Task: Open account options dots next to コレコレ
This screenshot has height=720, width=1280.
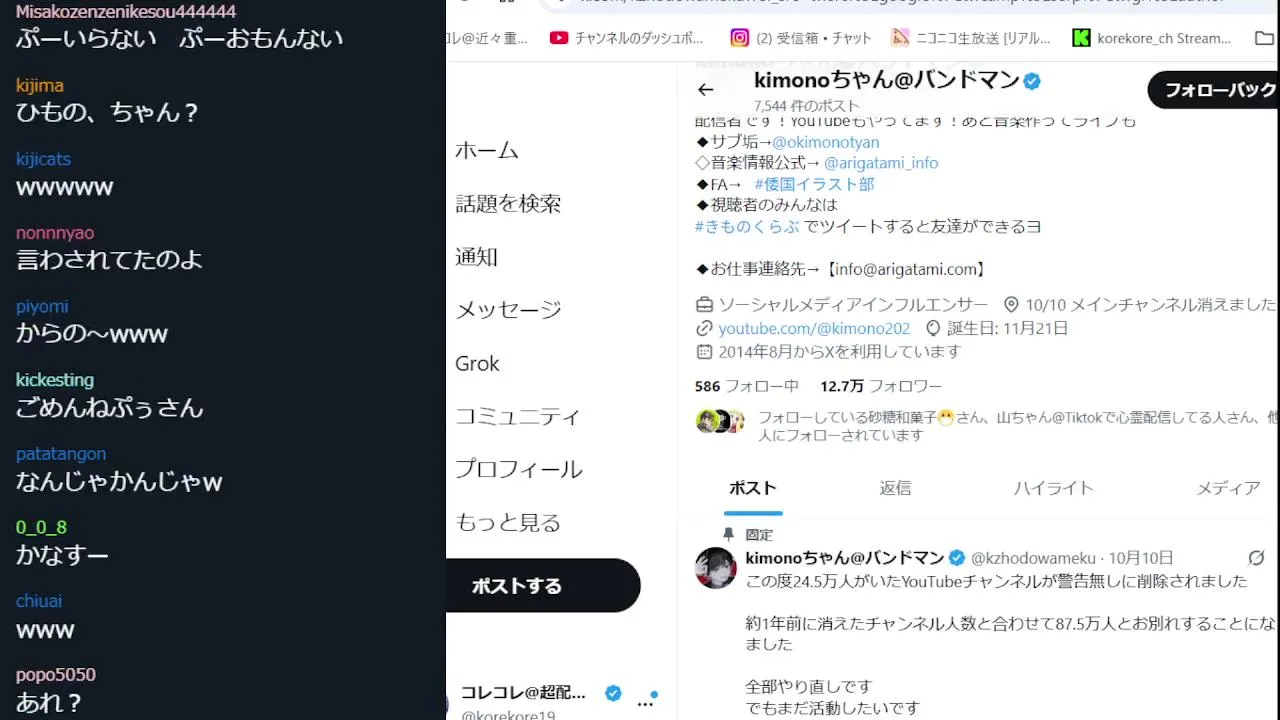Action: click(645, 703)
